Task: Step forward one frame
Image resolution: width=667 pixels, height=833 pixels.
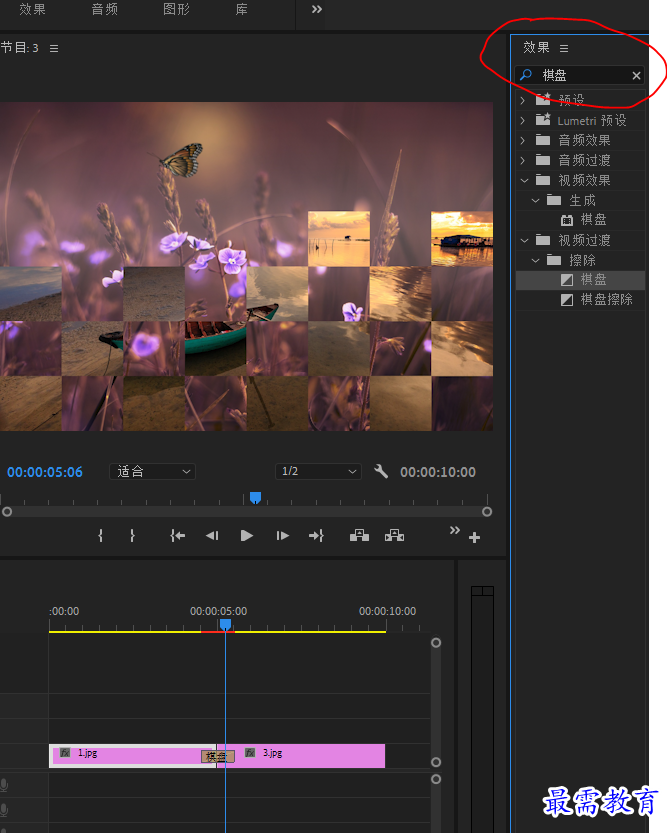Action: tap(283, 536)
